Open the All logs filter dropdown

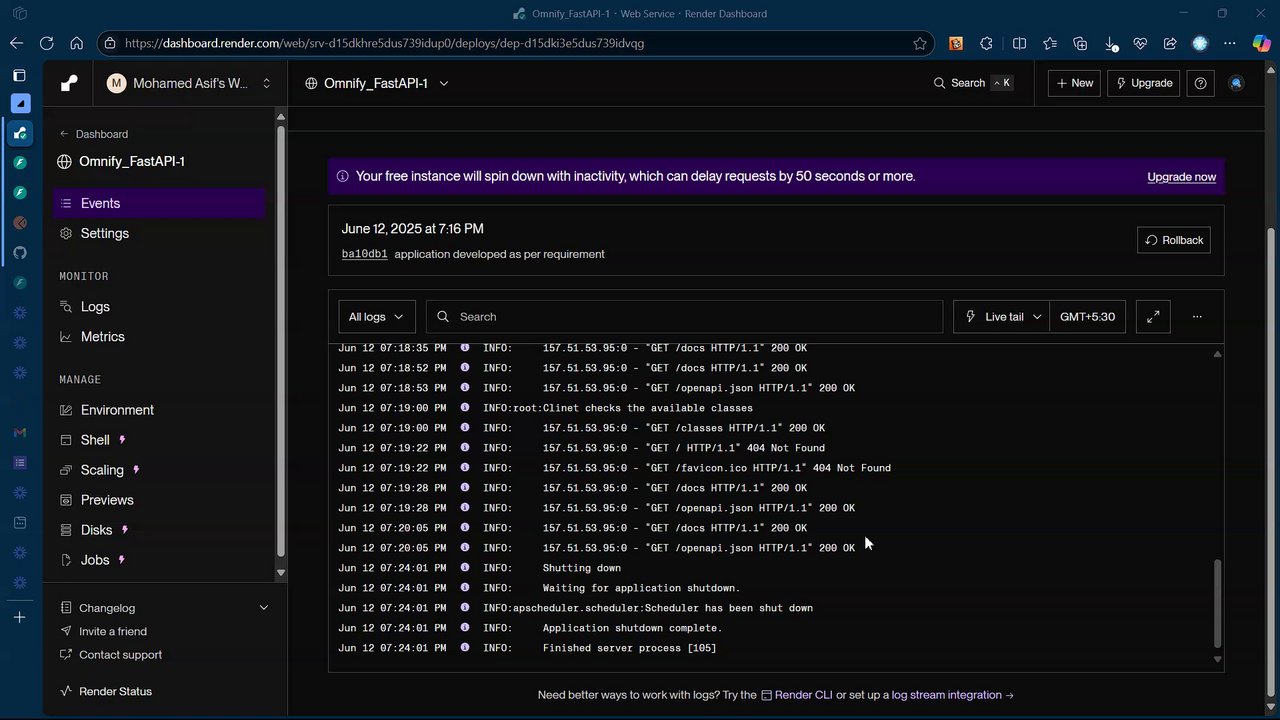(376, 316)
